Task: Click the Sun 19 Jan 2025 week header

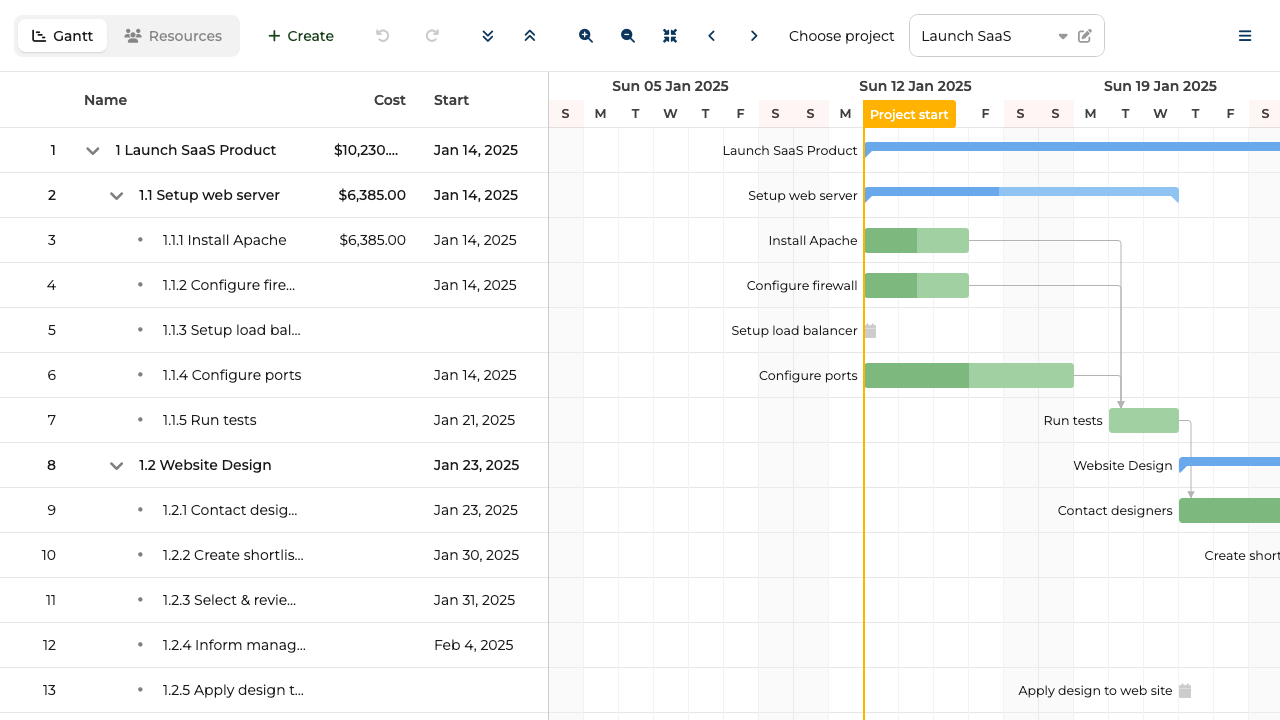Action: [1160, 86]
